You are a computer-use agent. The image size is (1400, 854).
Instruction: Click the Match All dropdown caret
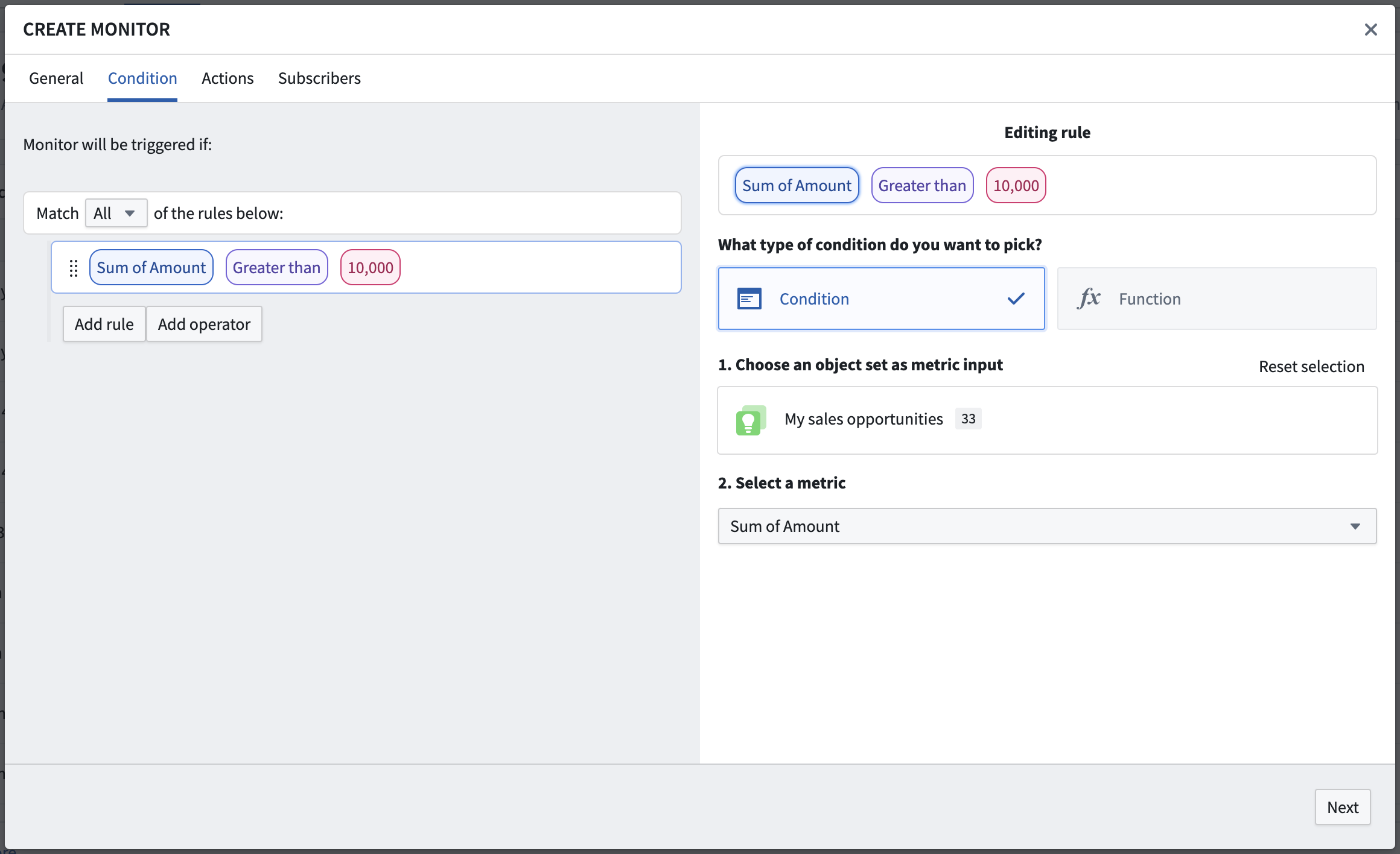[x=130, y=213]
